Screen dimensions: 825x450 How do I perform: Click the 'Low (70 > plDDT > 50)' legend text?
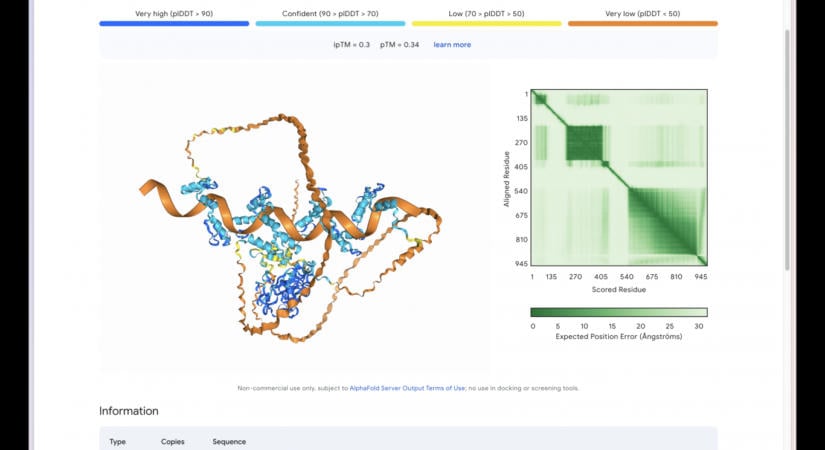tap(487, 14)
